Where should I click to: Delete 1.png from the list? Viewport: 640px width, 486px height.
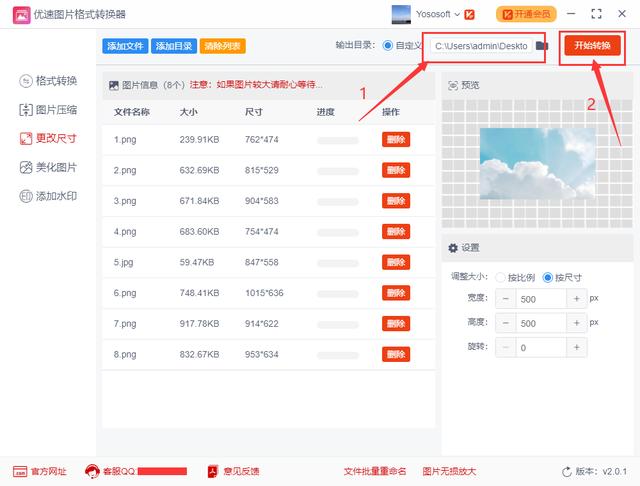[x=396, y=140]
